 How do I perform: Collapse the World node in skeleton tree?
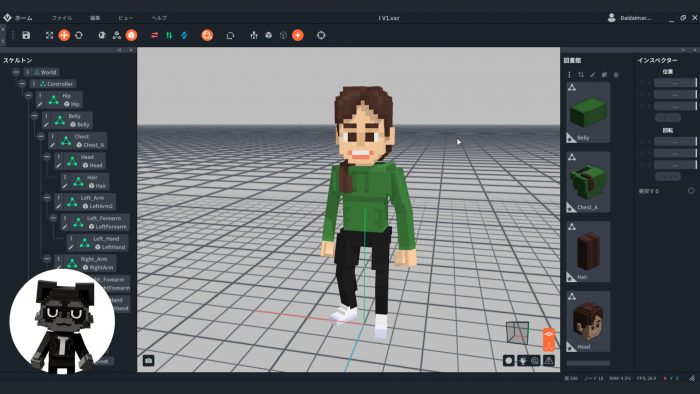[x=16, y=72]
